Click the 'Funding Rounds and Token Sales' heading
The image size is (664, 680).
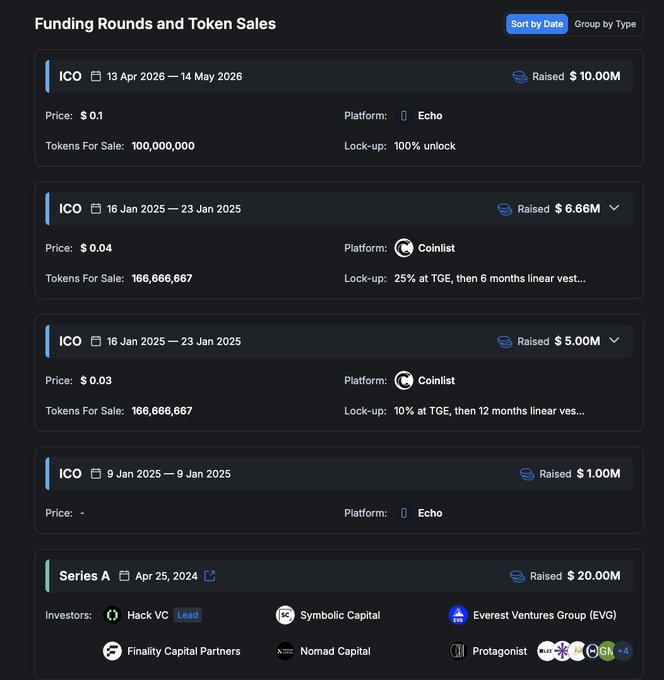155,23
